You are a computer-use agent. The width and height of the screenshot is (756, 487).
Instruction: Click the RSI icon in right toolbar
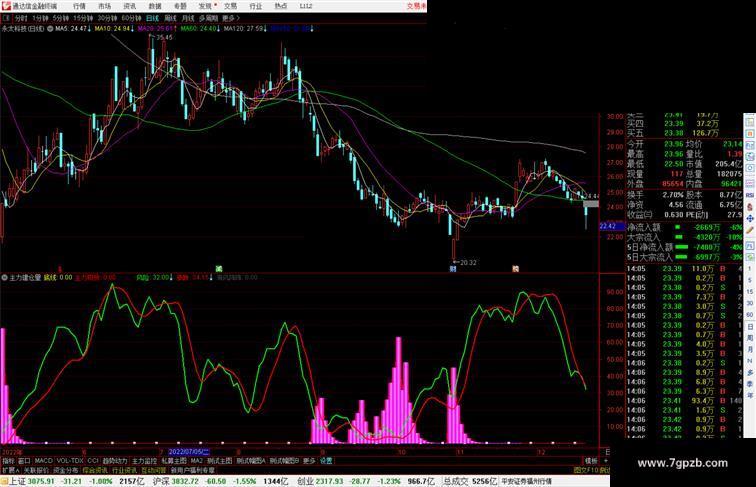750,195
